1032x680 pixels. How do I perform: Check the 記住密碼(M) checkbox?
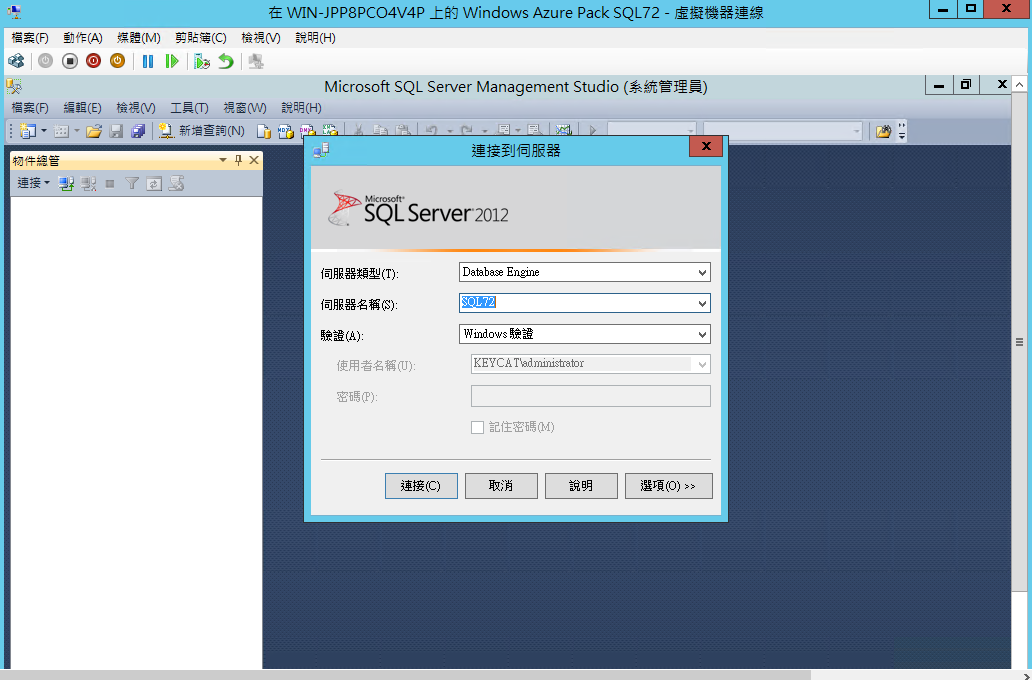coord(477,427)
